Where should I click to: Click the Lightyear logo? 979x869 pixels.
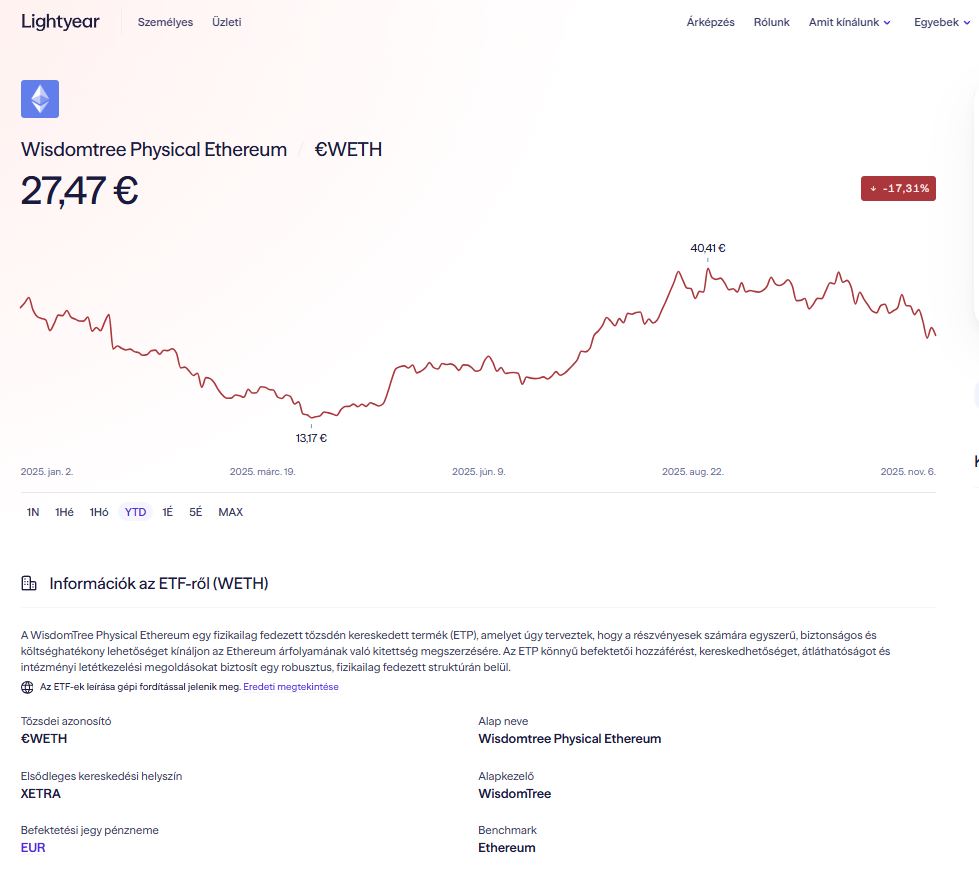59,21
